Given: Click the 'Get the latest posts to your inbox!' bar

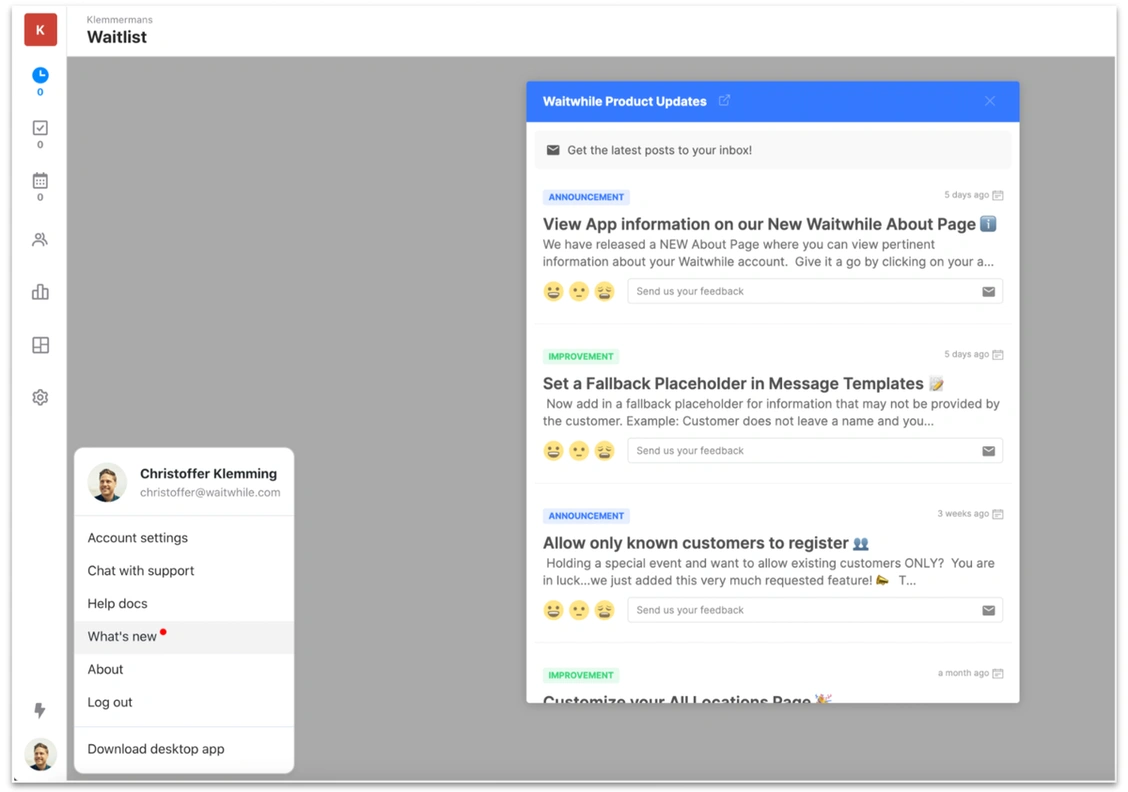Looking at the screenshot, I should [x=773, y=150].
